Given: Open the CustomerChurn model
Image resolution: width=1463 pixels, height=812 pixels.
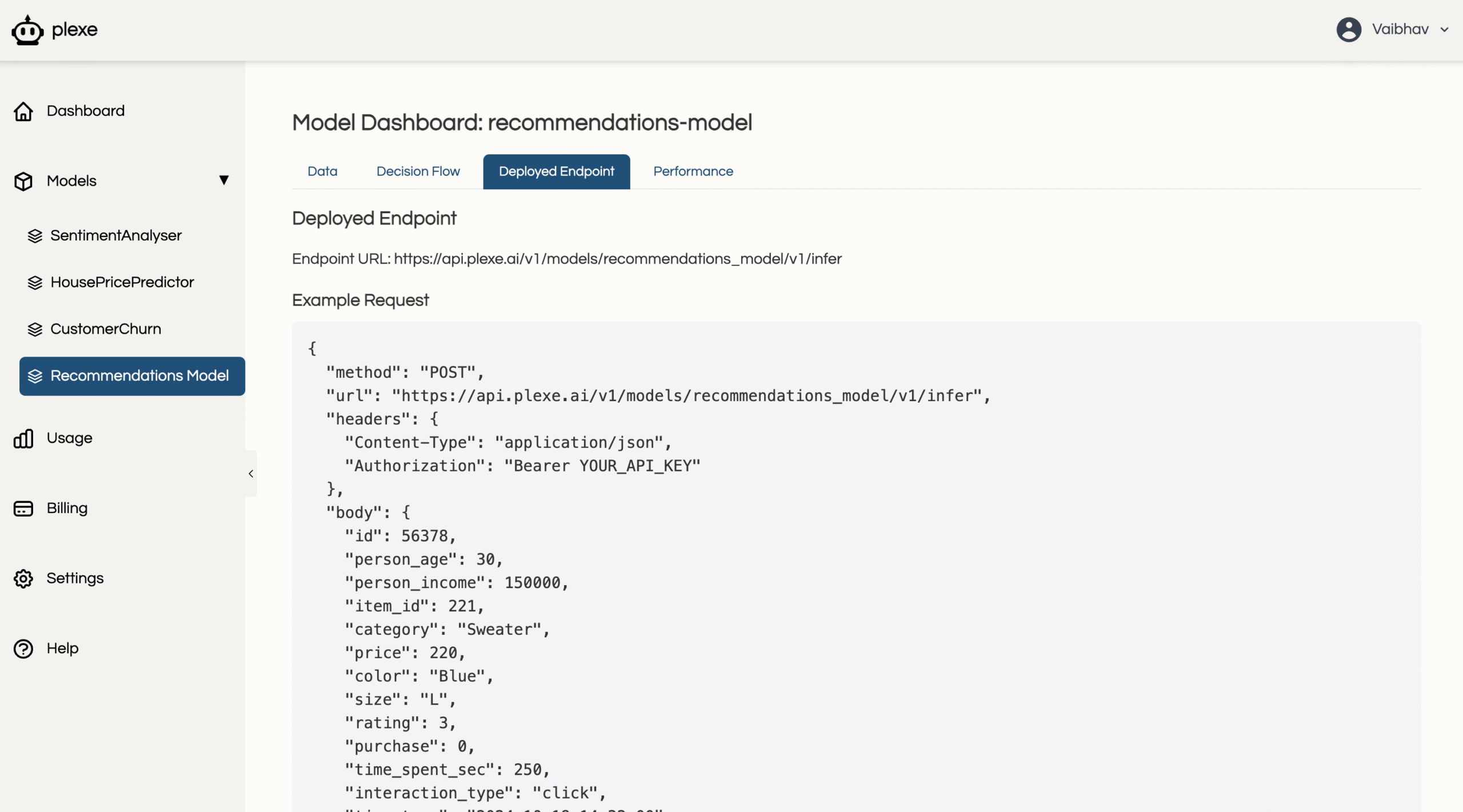Looking at the screenshot, I should [x=106, y=329].
